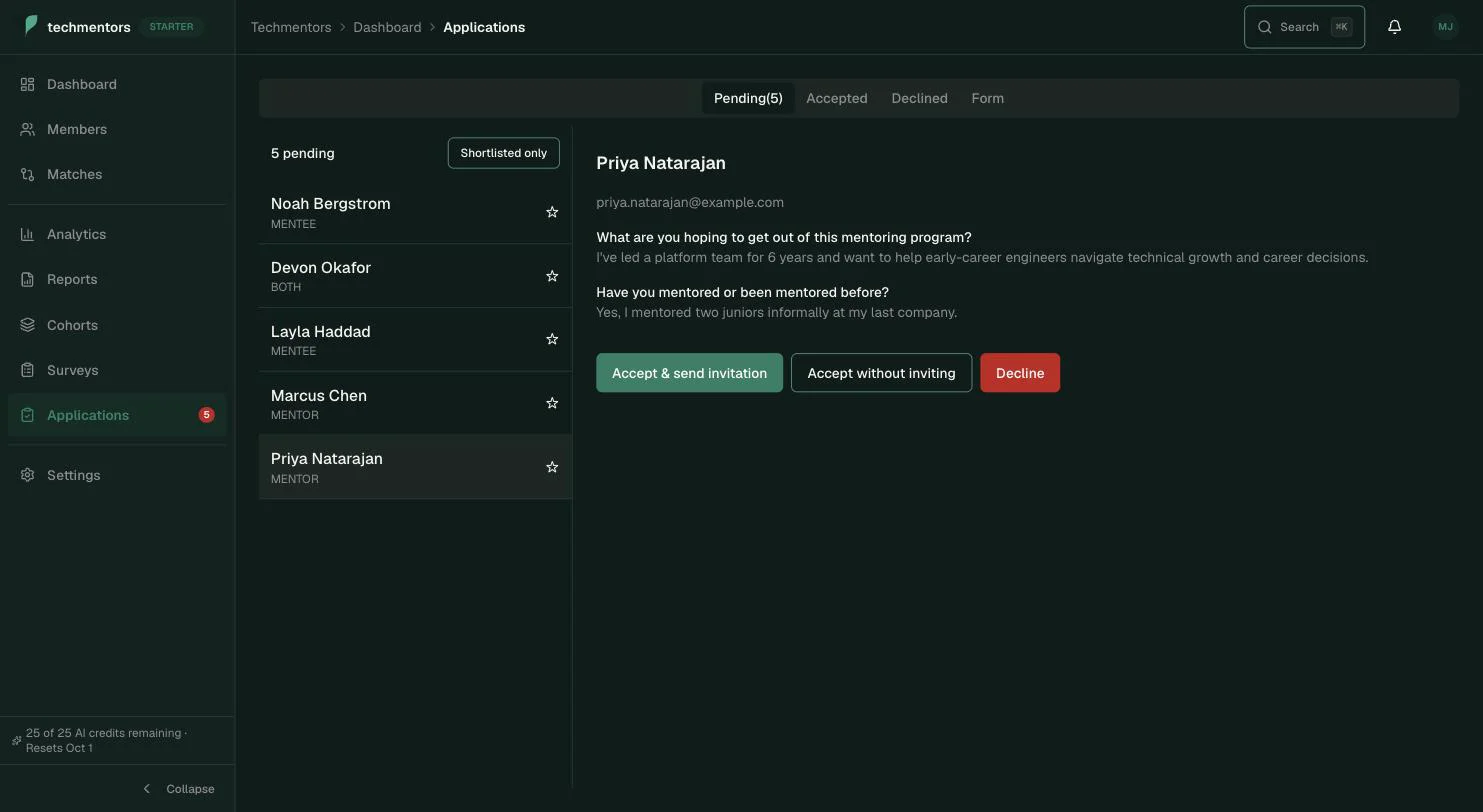Screen dimensions: 1483x812
Task: Select Layla Haddad's application
Action: [415, 339]
